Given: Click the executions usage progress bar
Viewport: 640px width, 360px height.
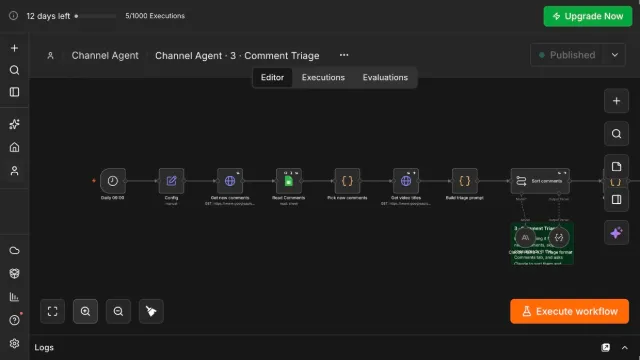Looking at the screenshot, I should (x=96, y=16).
